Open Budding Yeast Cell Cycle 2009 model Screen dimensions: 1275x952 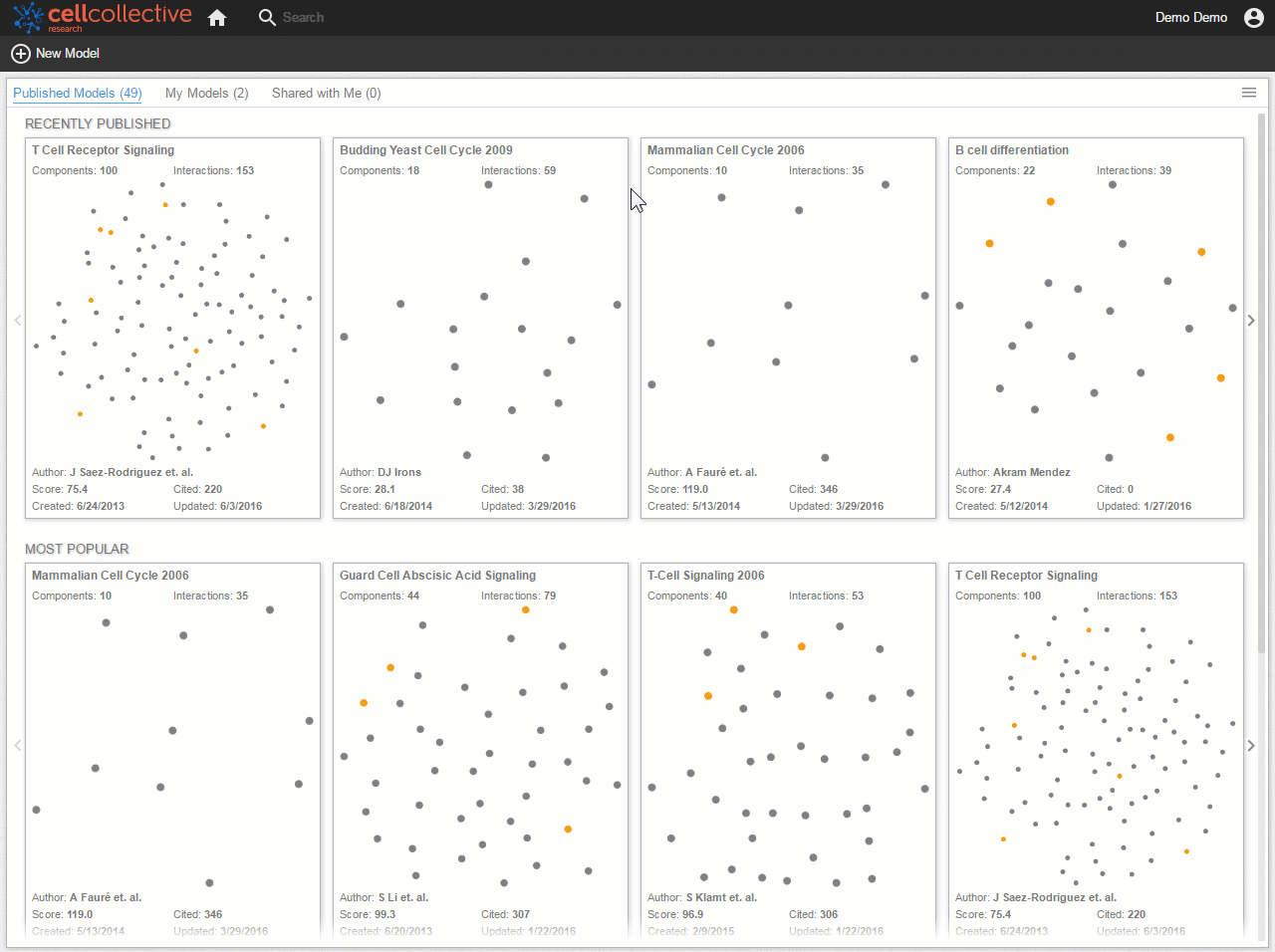point(480,328)
